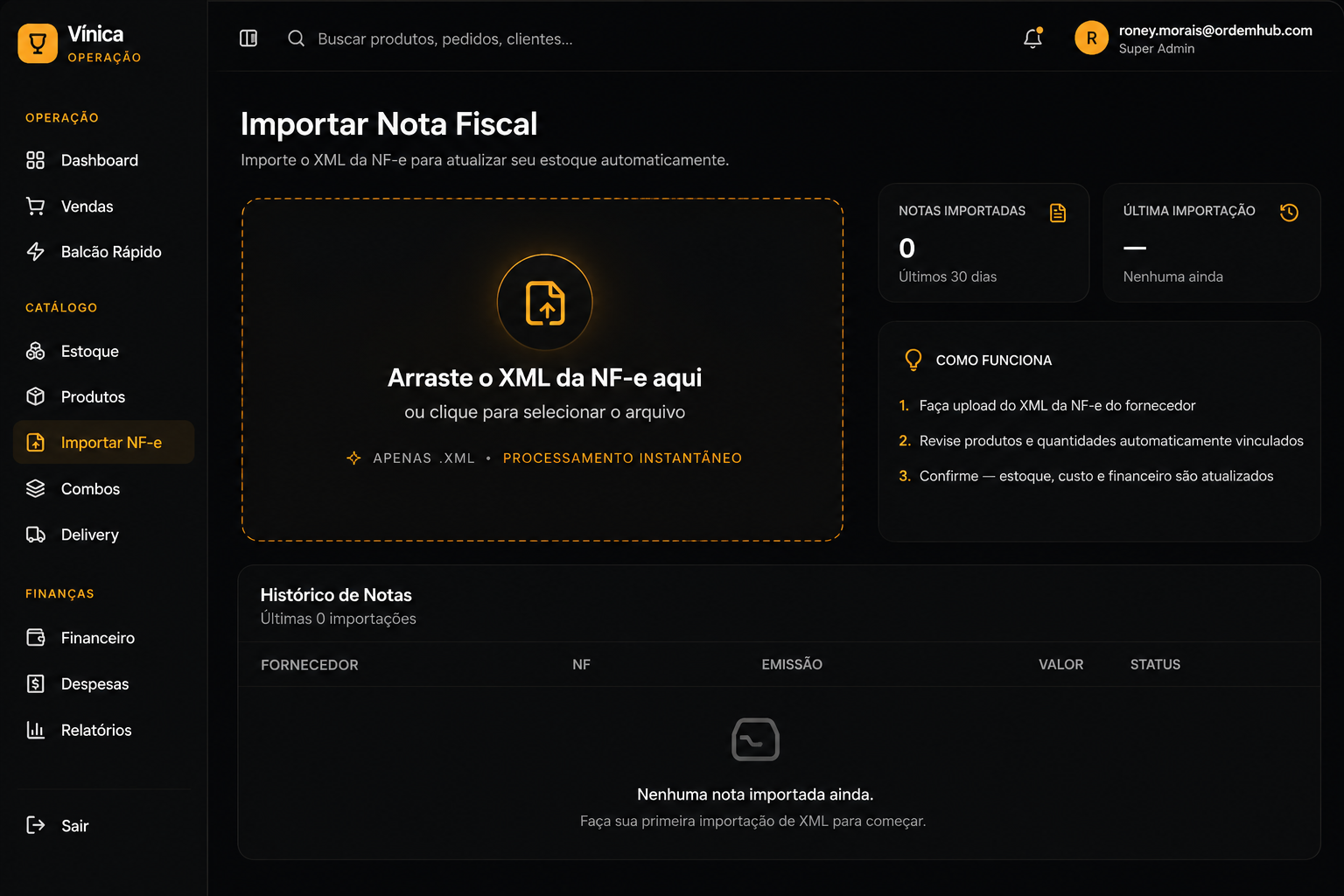Open the Dashboard menu item
The height and width of the screenshot is (896, 1344).
103,160
